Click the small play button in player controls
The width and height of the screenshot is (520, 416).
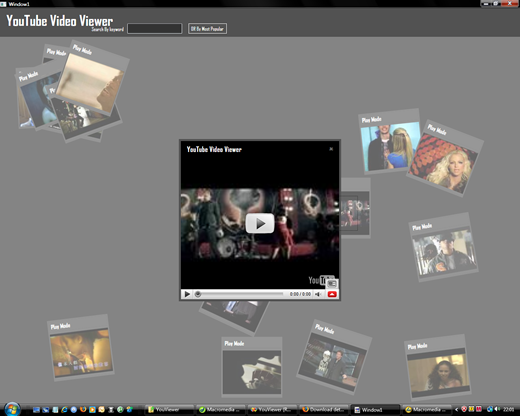[x=187, y=294]
